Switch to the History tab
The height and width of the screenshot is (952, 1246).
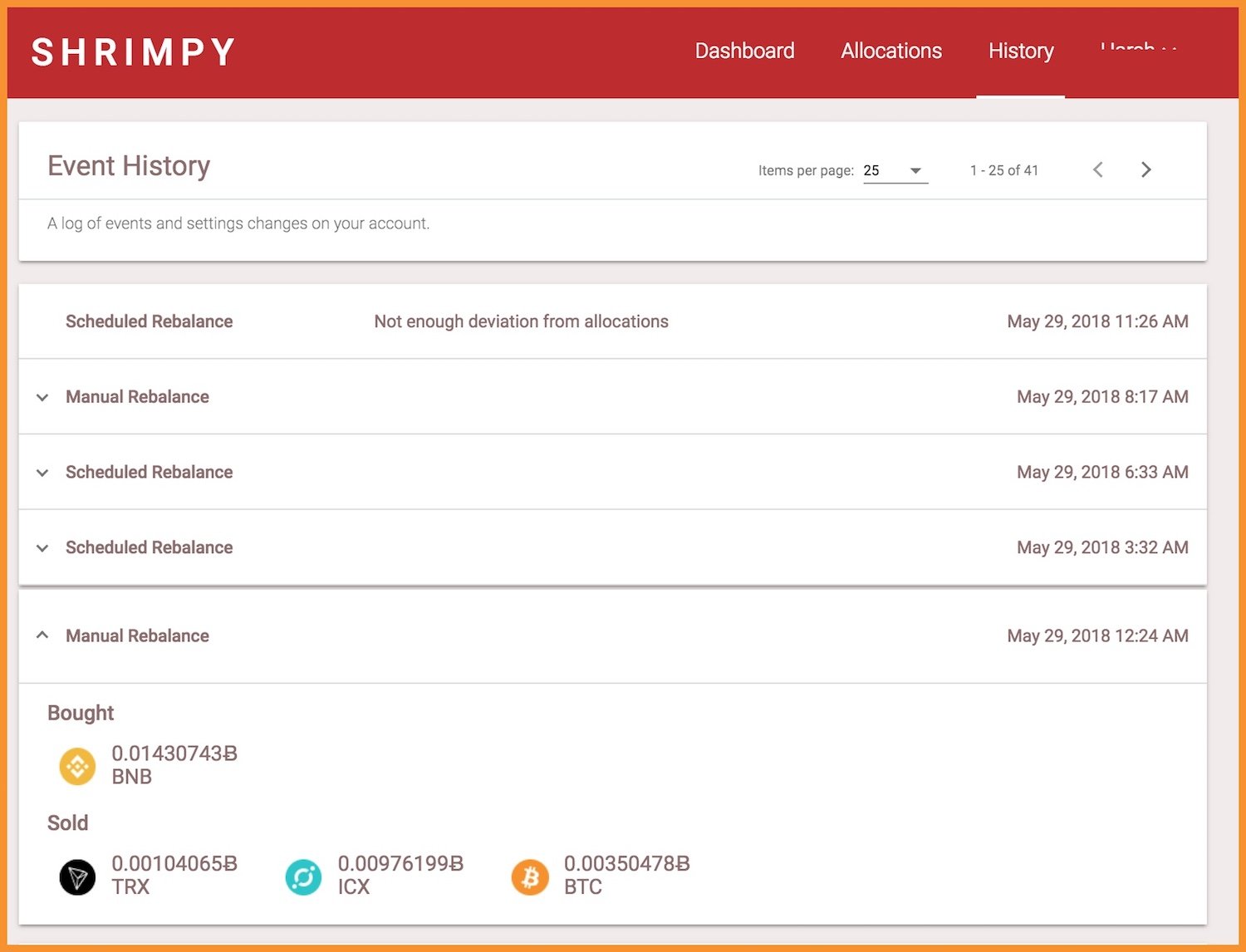point(1021,51)
